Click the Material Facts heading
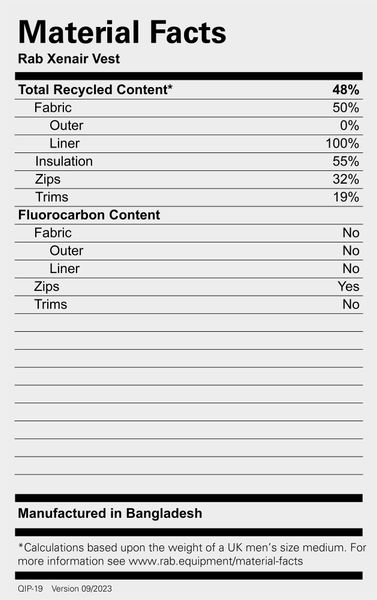 click(122, 32)
